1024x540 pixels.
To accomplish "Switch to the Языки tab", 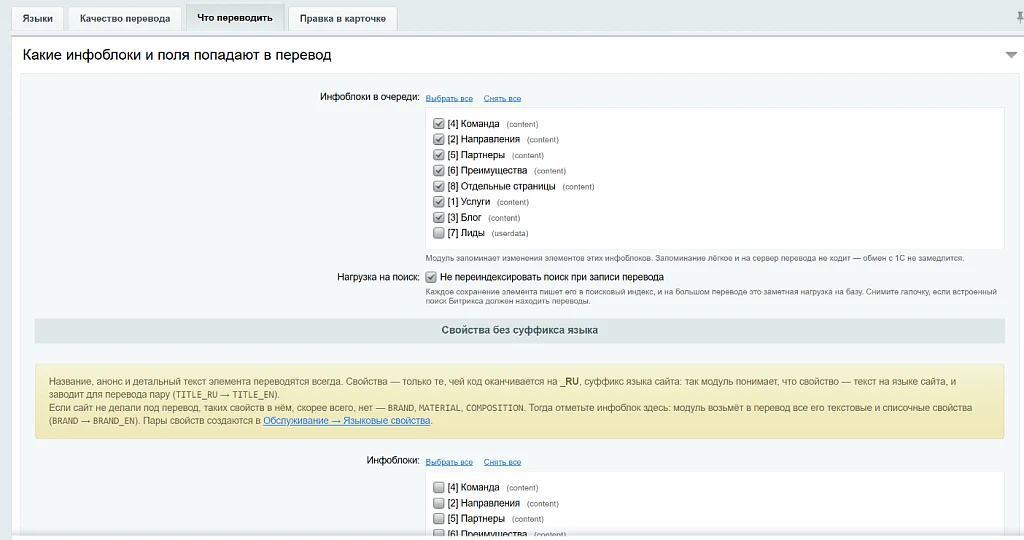I will (x=37, y=18).
